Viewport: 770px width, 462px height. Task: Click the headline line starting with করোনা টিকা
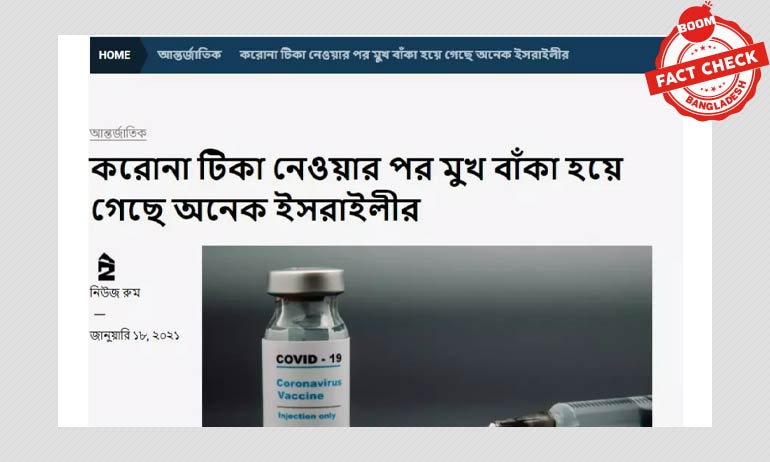(357, 168)
